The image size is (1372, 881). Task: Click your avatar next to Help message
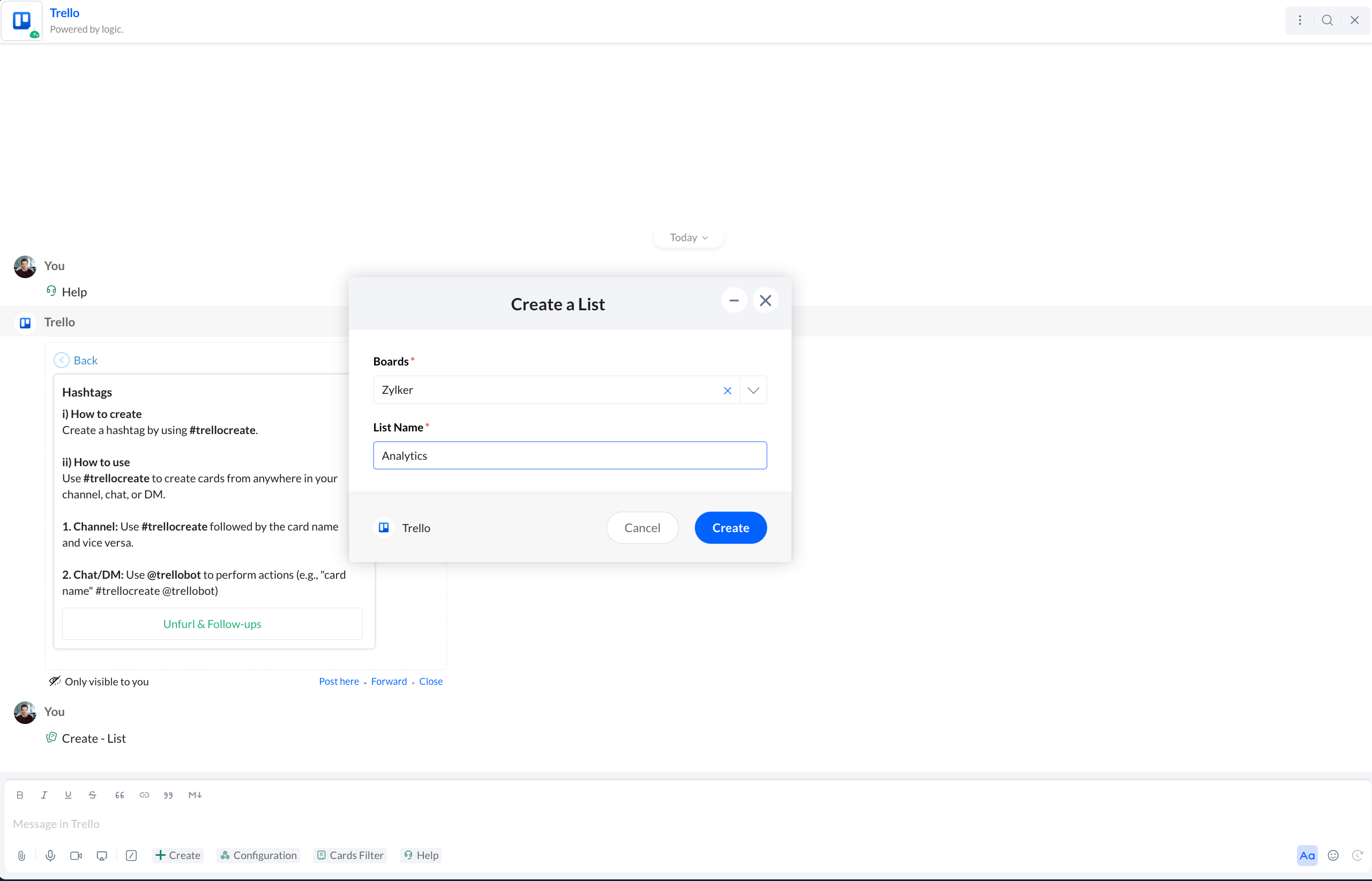coord(25,266)
